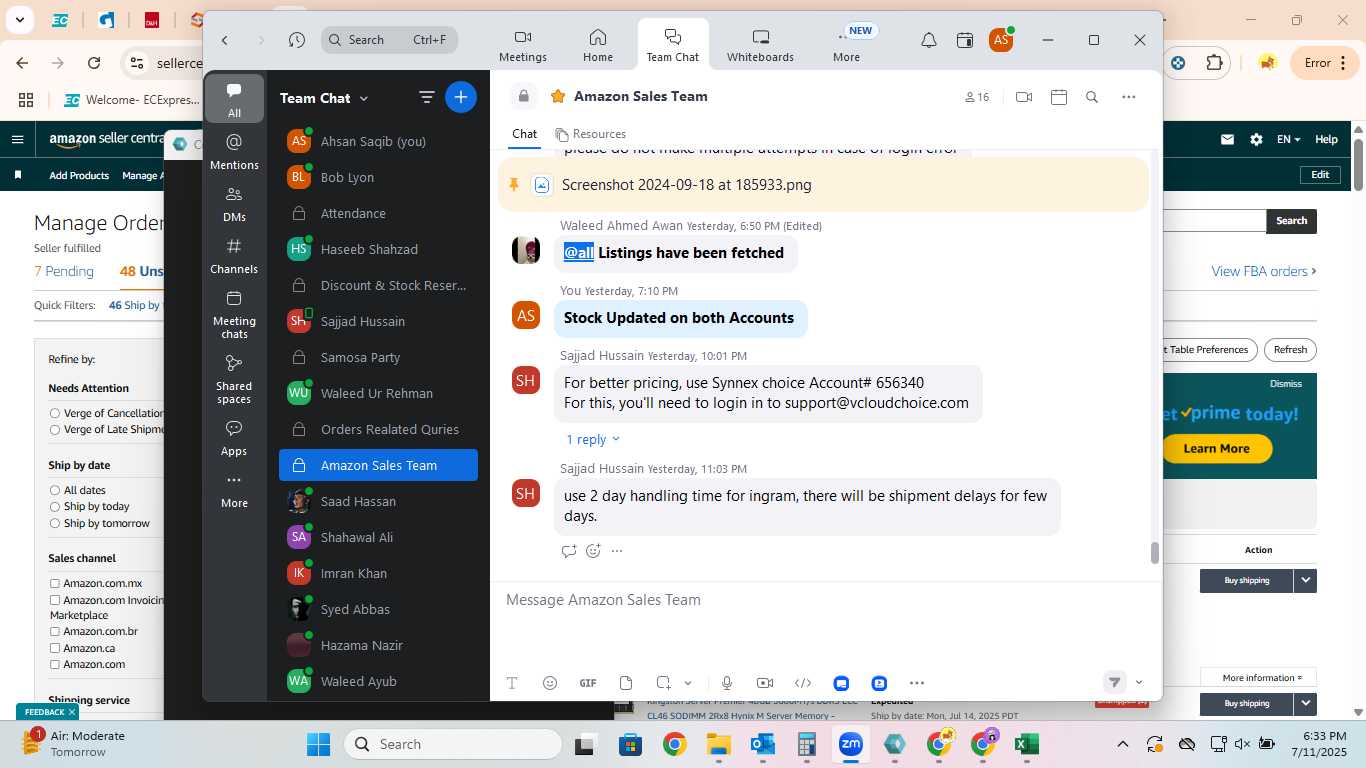
Task: Open the Zoom calendar icon beside the bell
Action: 965,40
